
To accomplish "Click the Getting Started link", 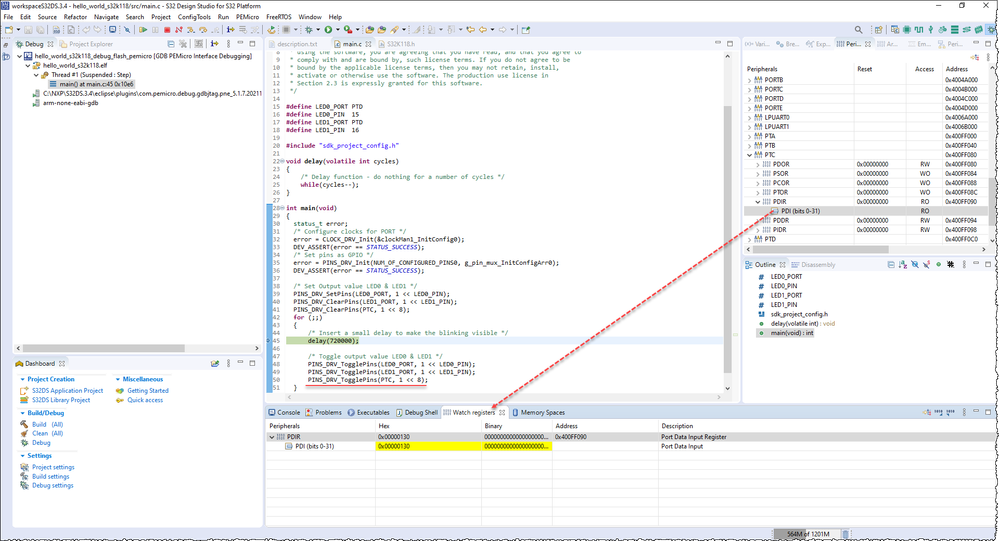I will pyautogui.click(x=148, y=391).
